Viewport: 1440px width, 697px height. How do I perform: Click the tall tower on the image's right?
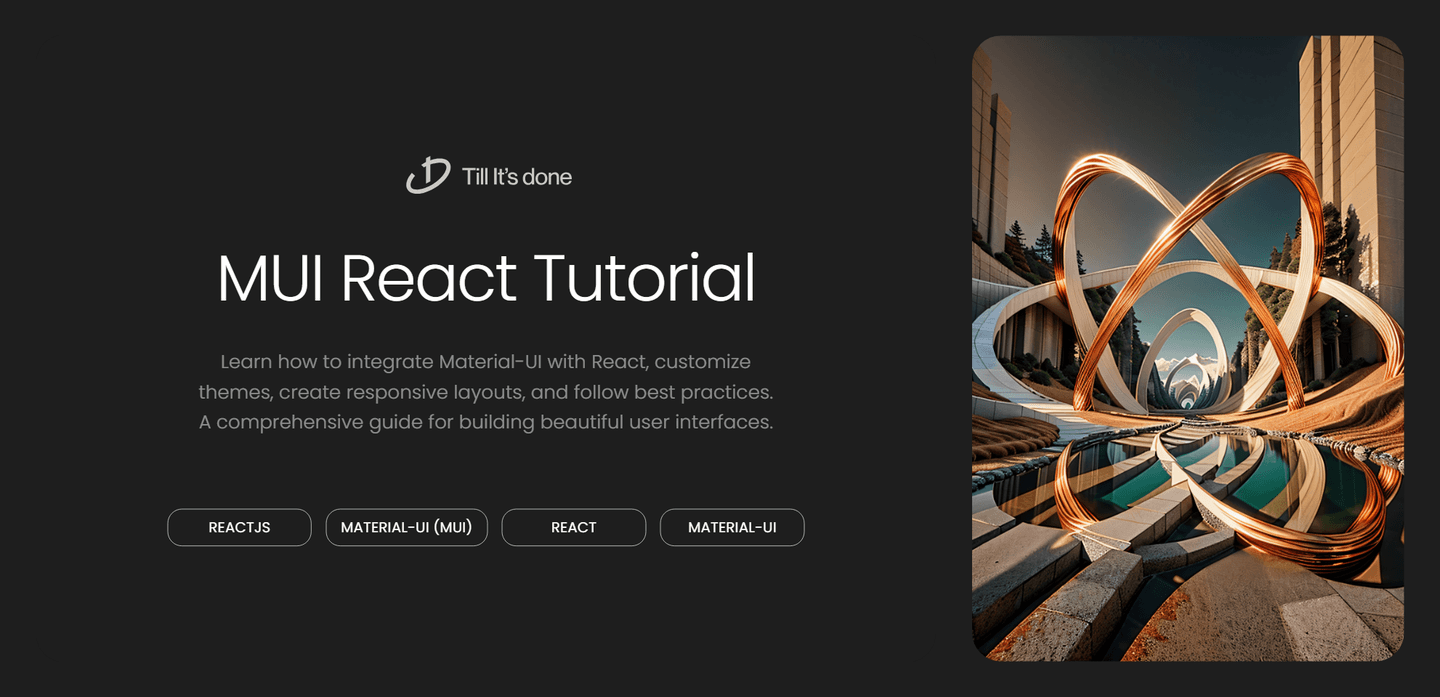(x=1350, y=130)
